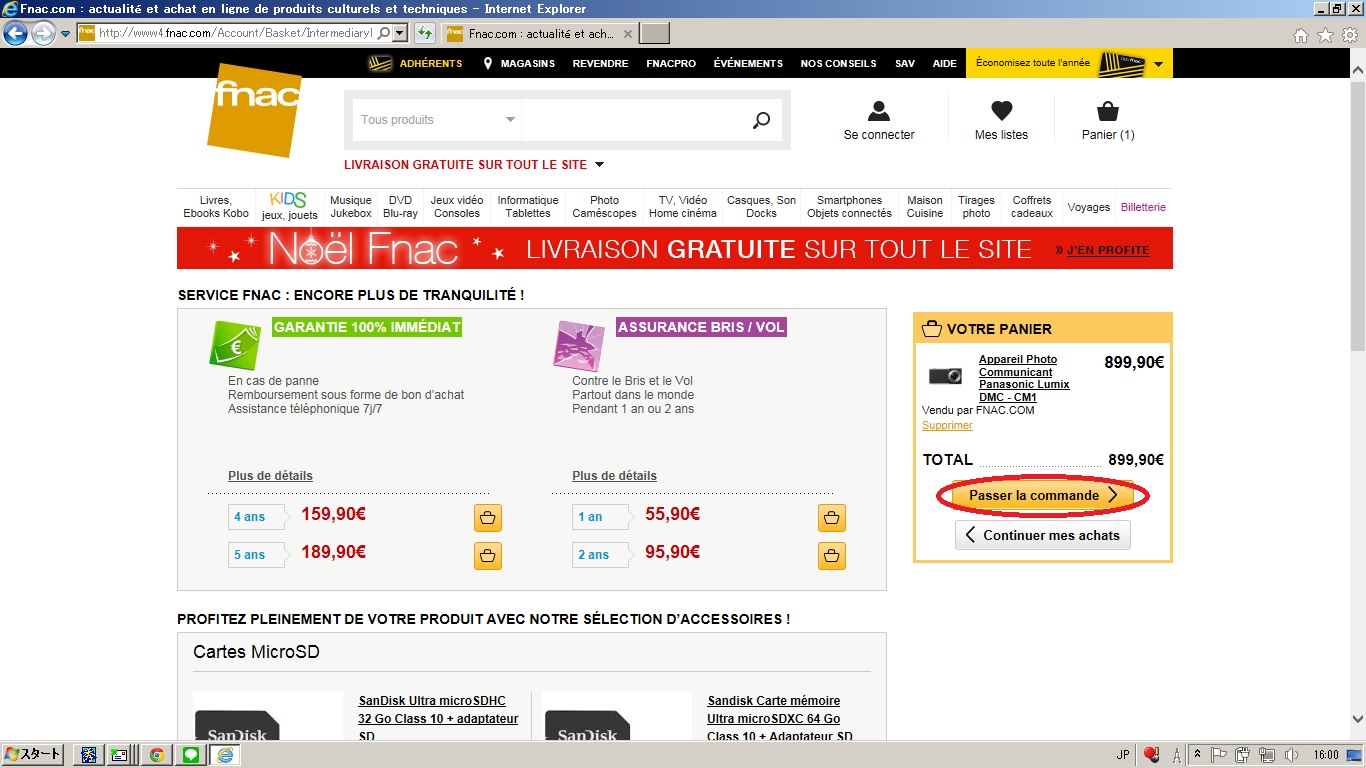
Task: Add the 4 ans warranty to basket
Action: pos(488,518)
